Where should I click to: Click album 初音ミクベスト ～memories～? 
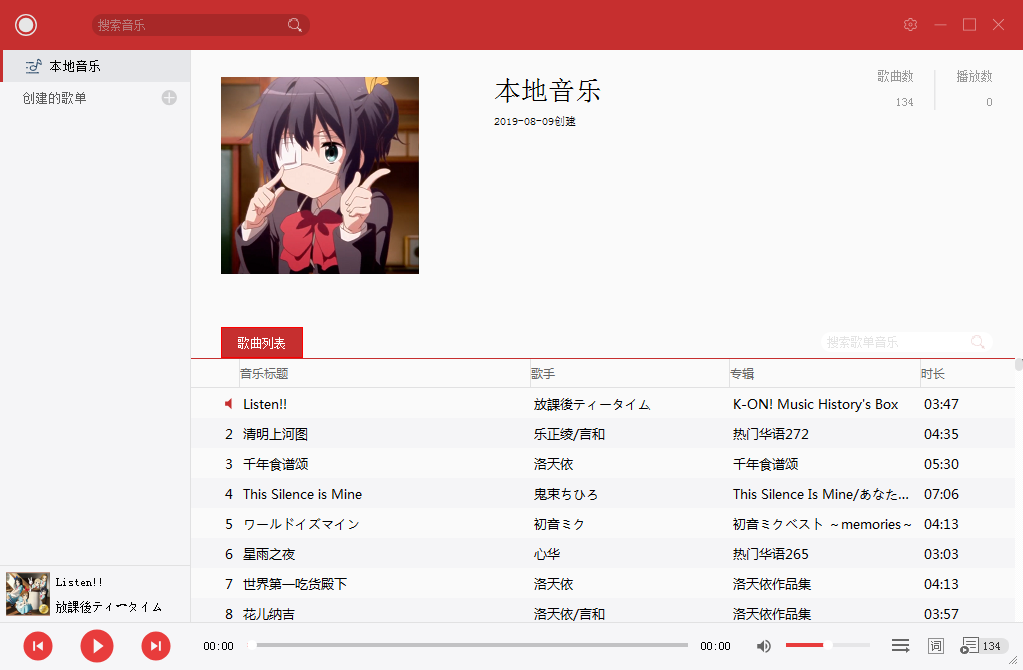tap(822, 524)
